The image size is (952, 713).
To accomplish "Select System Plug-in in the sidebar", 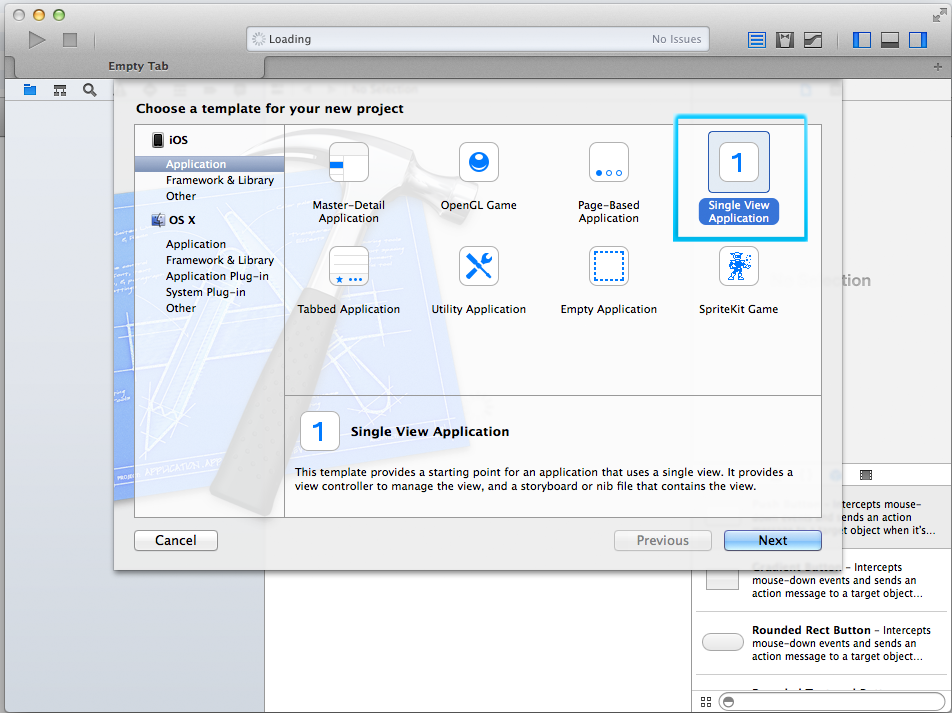I will 205,292.
